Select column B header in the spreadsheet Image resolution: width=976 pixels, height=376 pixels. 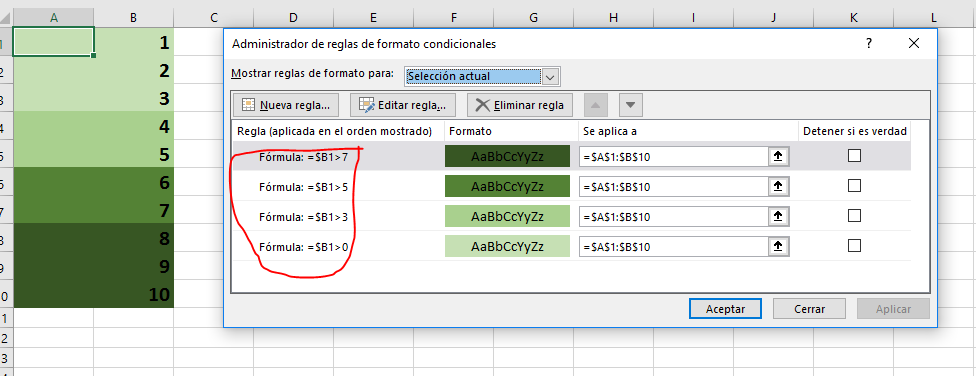pos(134,18)
